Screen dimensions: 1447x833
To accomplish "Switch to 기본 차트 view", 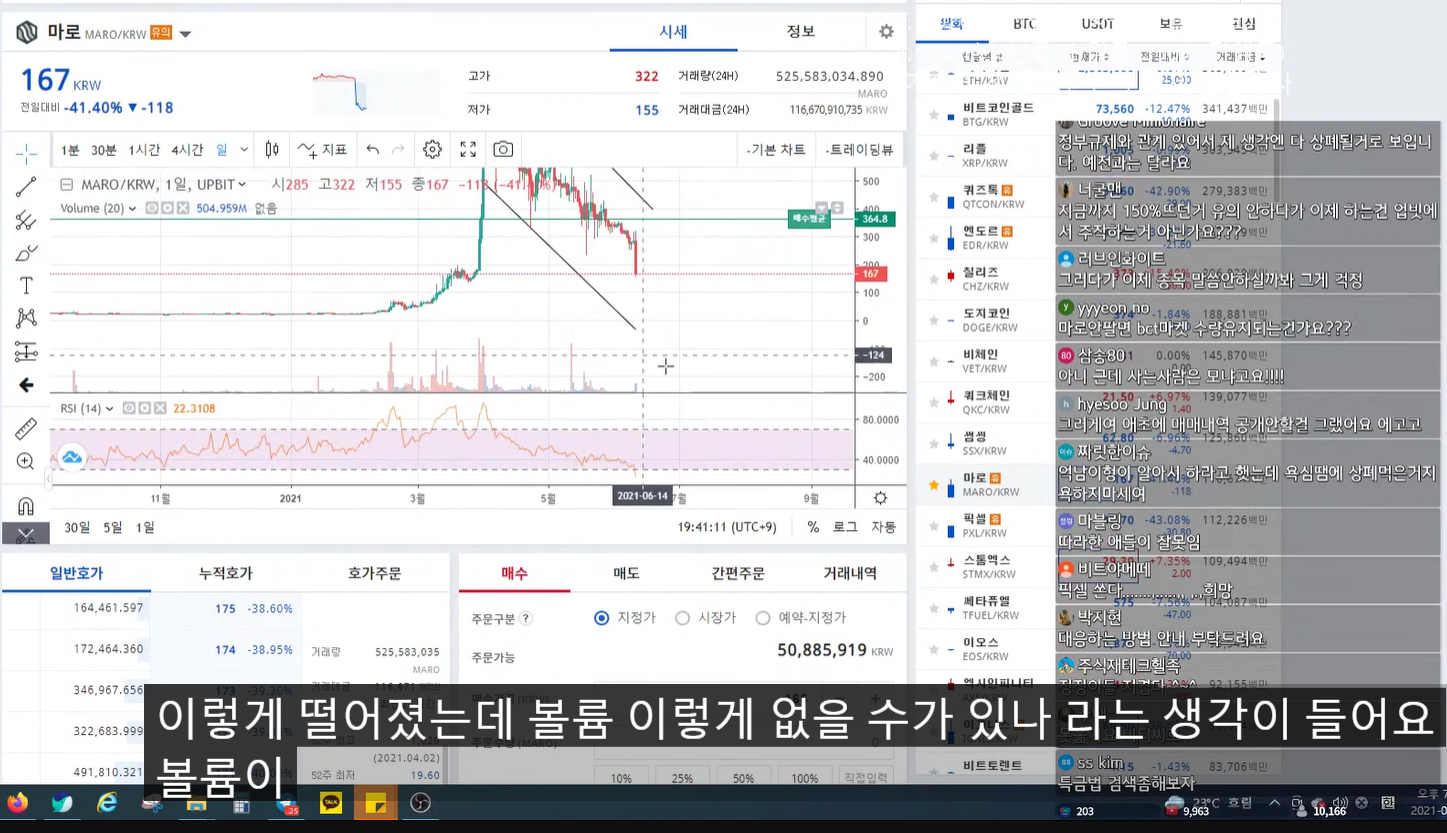I will [776, 150].
